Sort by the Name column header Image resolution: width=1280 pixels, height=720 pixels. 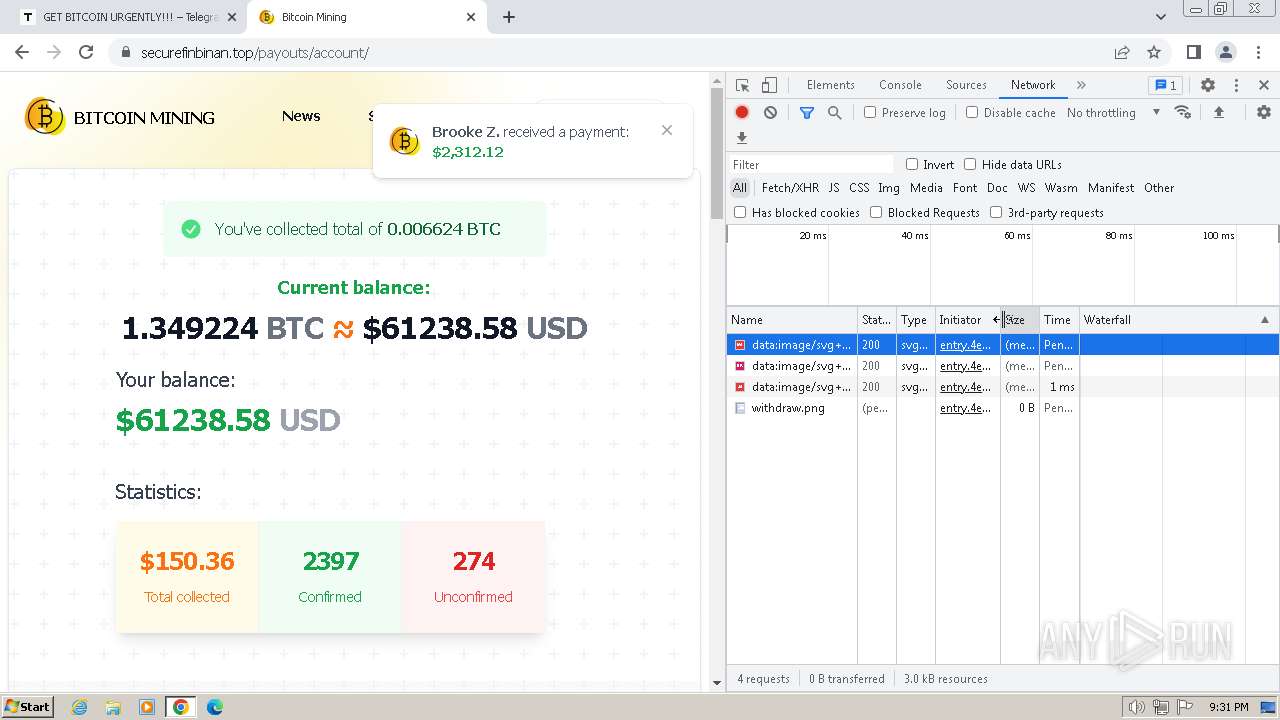[x=792, y=320]
